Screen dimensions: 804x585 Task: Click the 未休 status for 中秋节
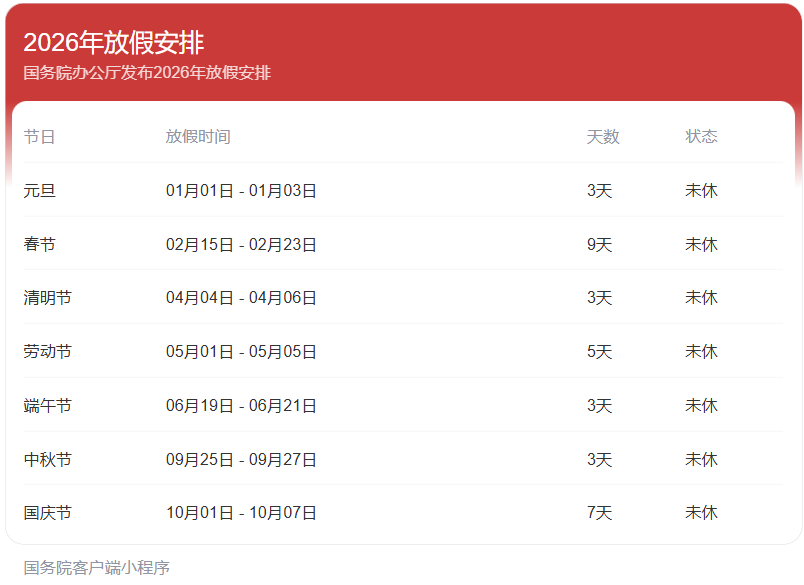[701, 460]
